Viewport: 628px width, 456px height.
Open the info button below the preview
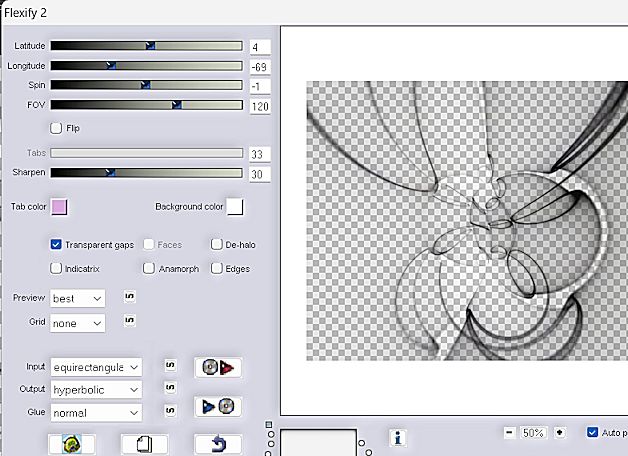click(398, 438)
